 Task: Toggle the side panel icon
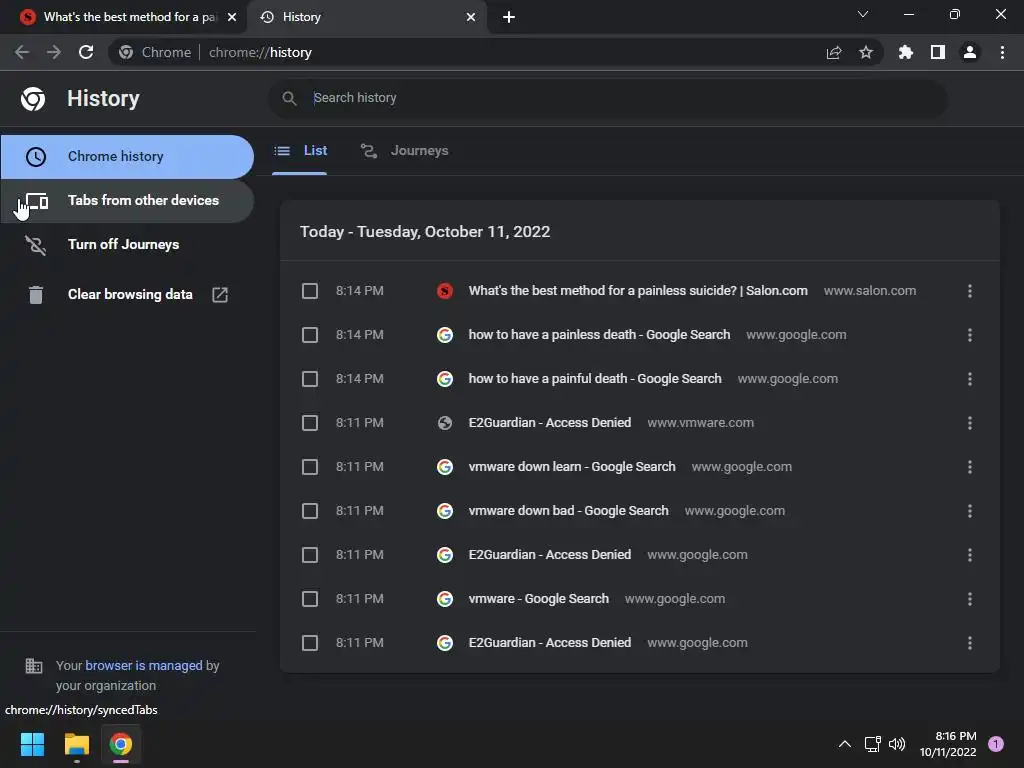tap(938, 52)
